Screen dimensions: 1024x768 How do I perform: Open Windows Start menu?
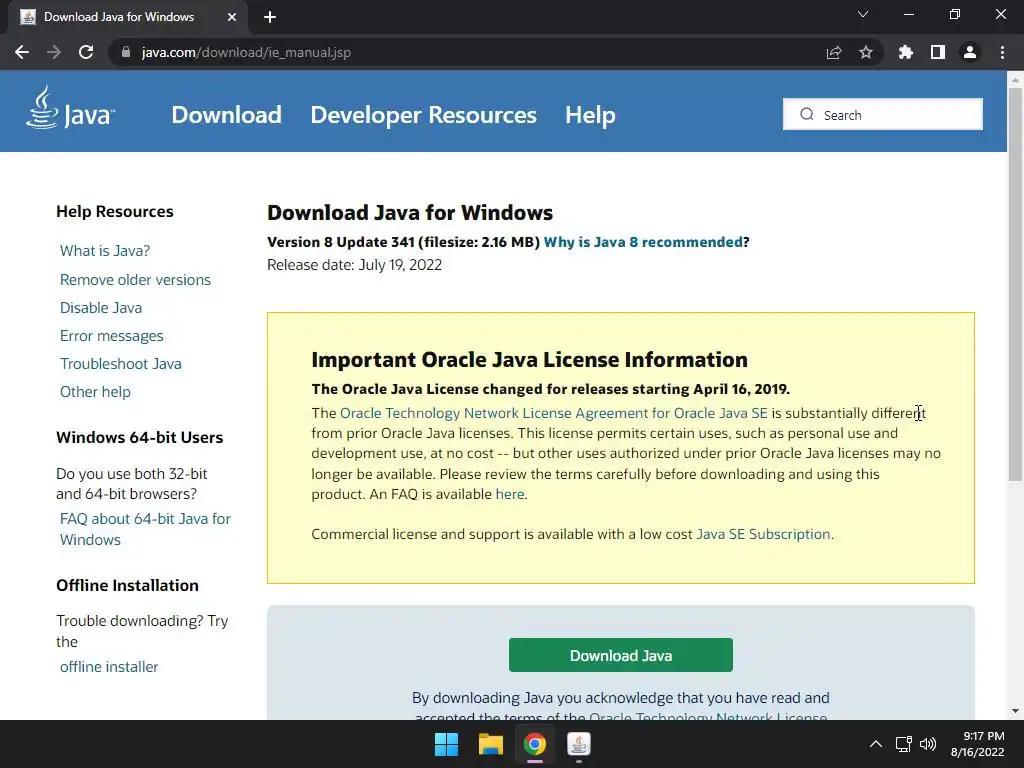447,744
